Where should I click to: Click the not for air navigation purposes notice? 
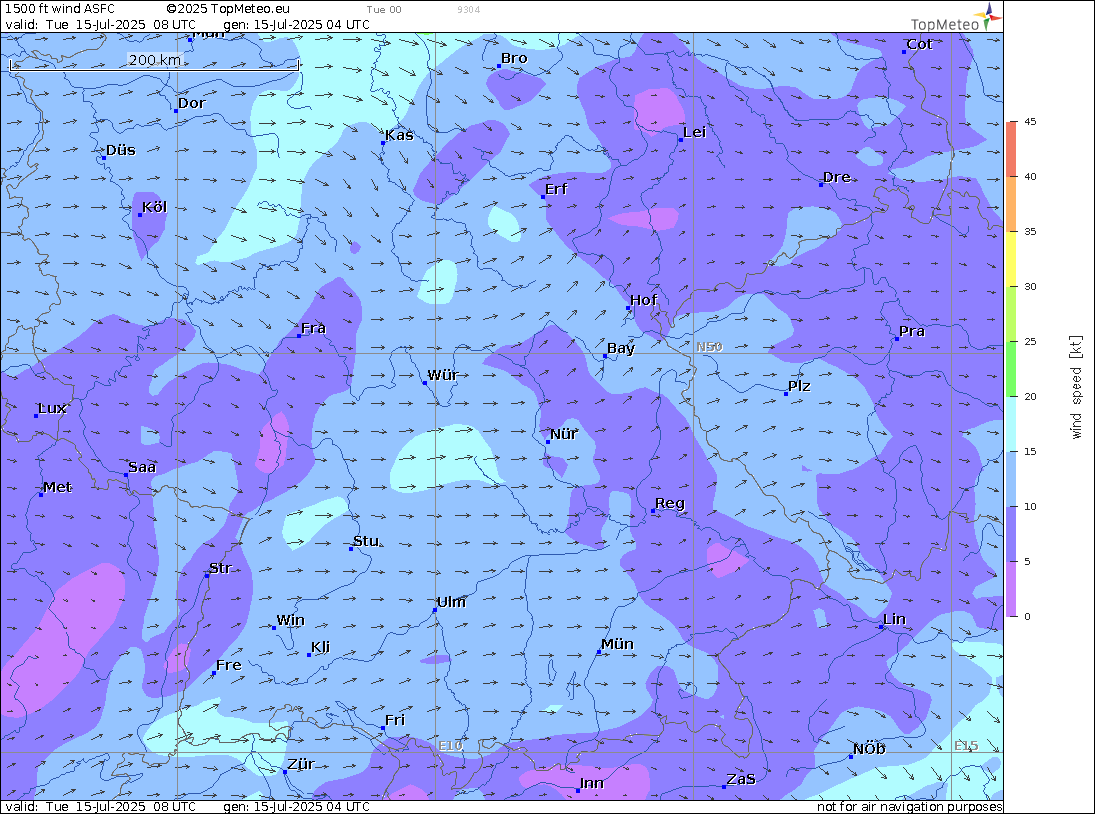[910, 806]
